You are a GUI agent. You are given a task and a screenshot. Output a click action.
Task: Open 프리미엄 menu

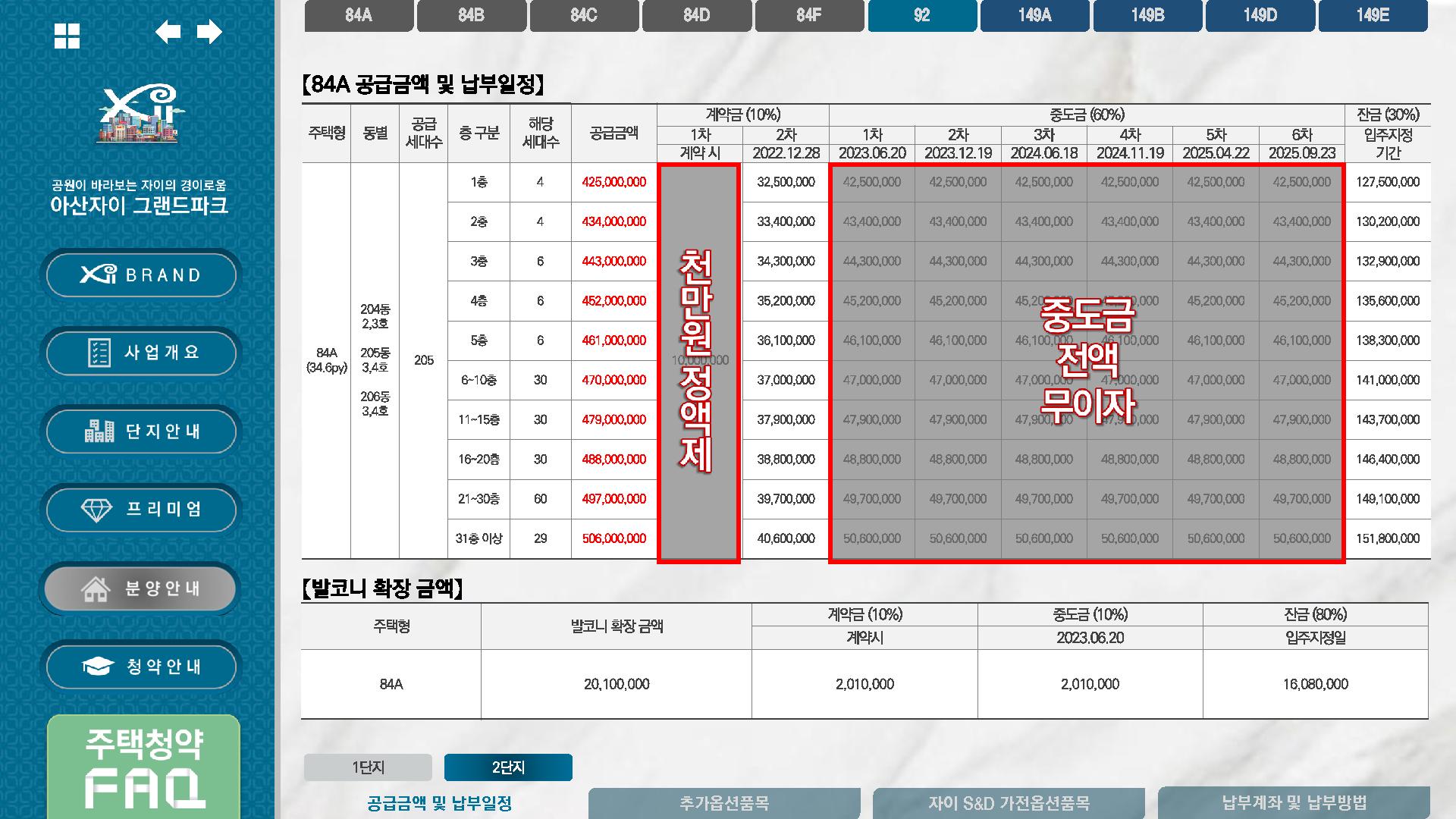(141, 510)
